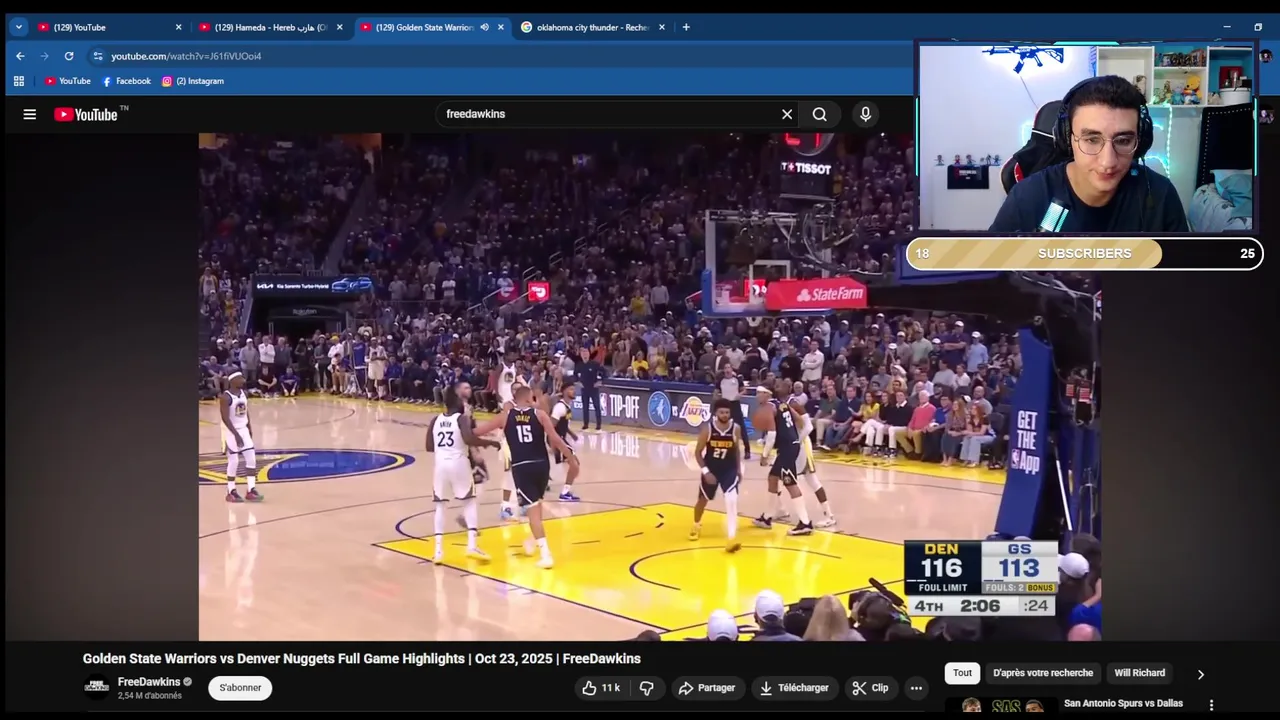Click the video player to pause
This screenshot has width=1280, height=720.
[649, 387]
